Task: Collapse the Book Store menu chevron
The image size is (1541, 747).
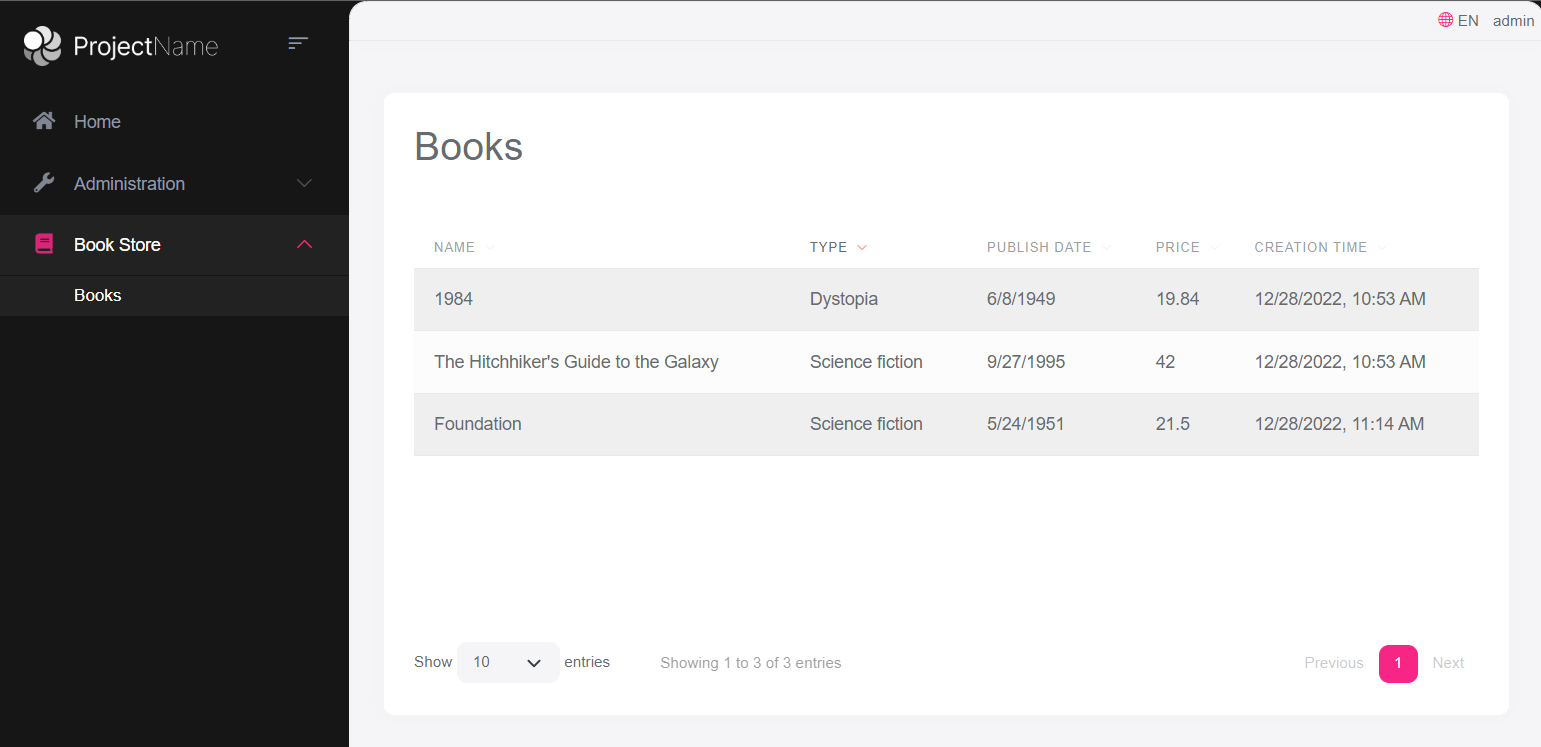Action: pyautogui.click(x=304, y=243)
